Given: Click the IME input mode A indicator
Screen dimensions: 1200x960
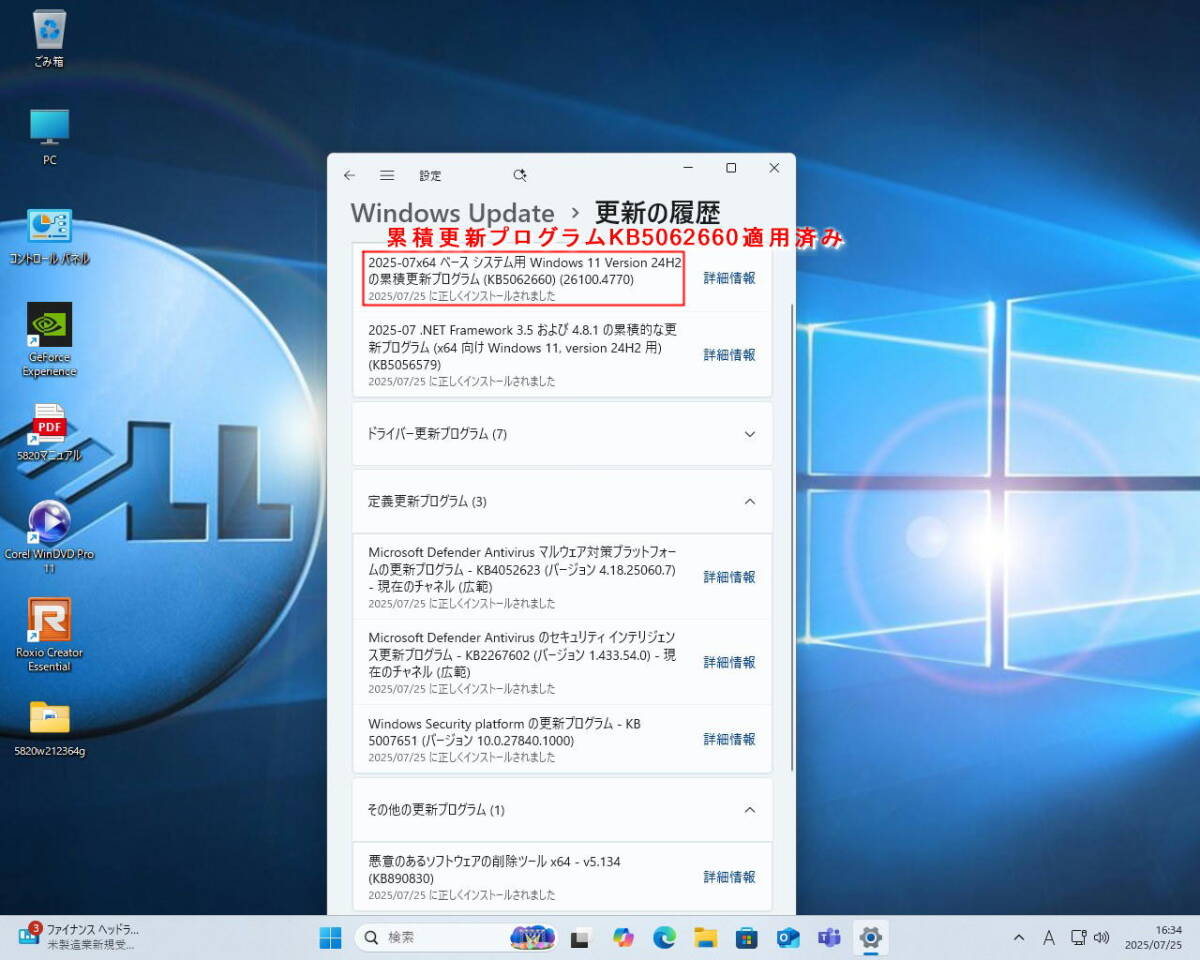Looking at the screenshot, I should point(1049,938).
